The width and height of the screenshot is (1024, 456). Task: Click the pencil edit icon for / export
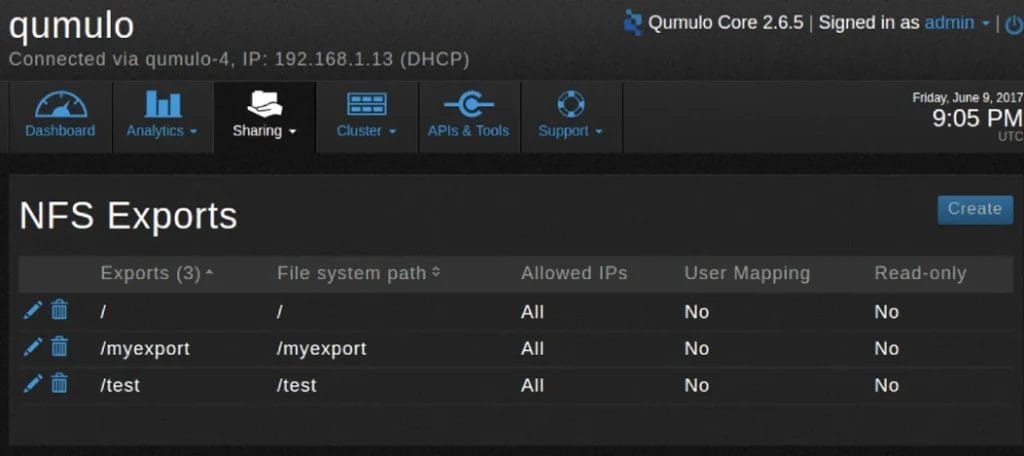pos(33,311)
